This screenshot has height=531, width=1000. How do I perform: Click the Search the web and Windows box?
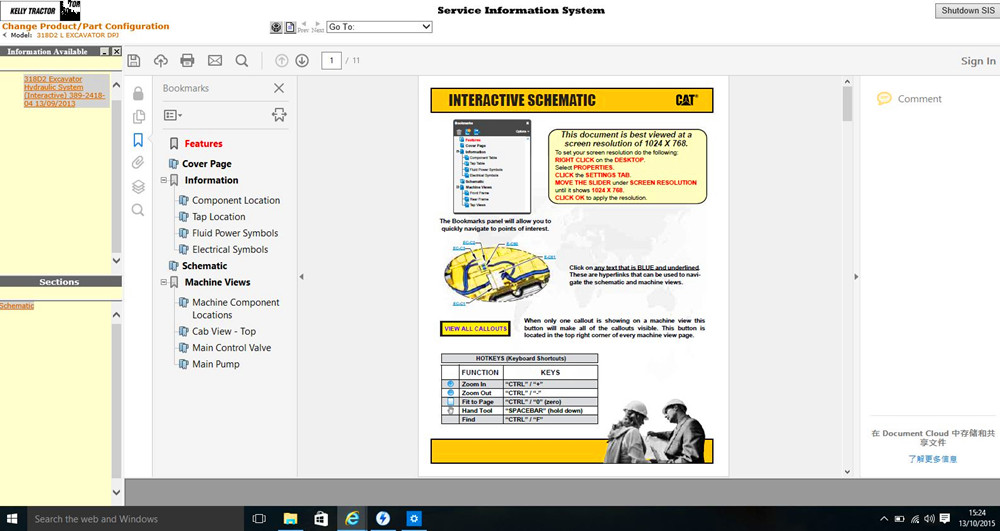(x=135, y=519)
